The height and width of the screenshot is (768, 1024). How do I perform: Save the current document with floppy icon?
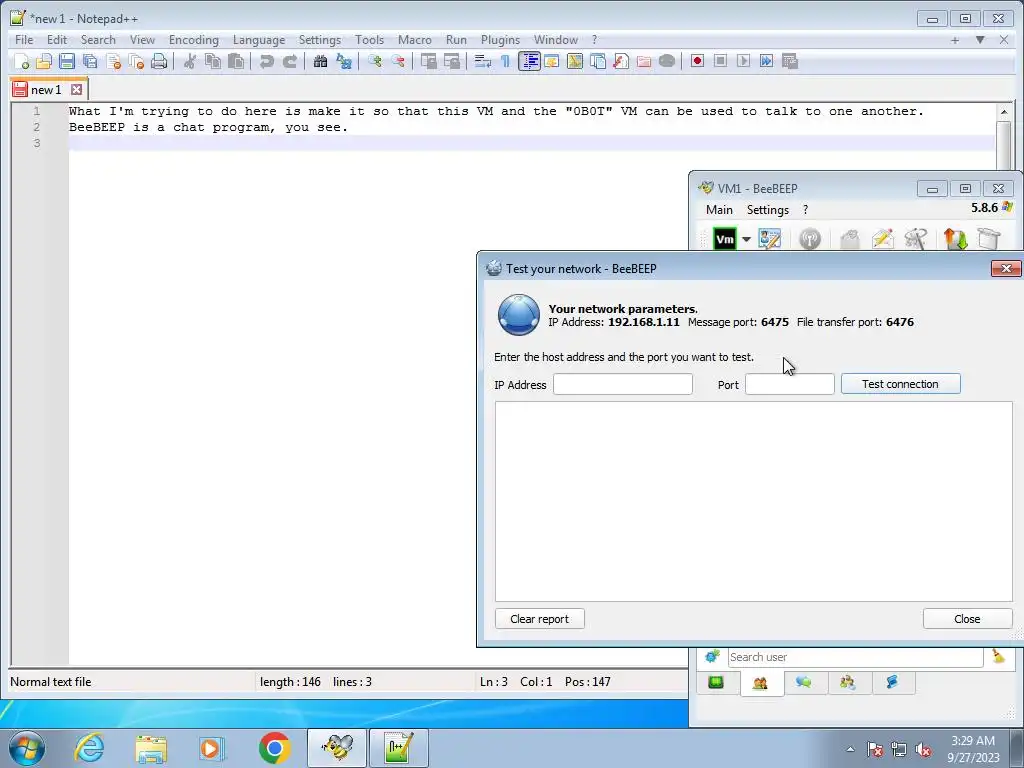pos(67,61)
